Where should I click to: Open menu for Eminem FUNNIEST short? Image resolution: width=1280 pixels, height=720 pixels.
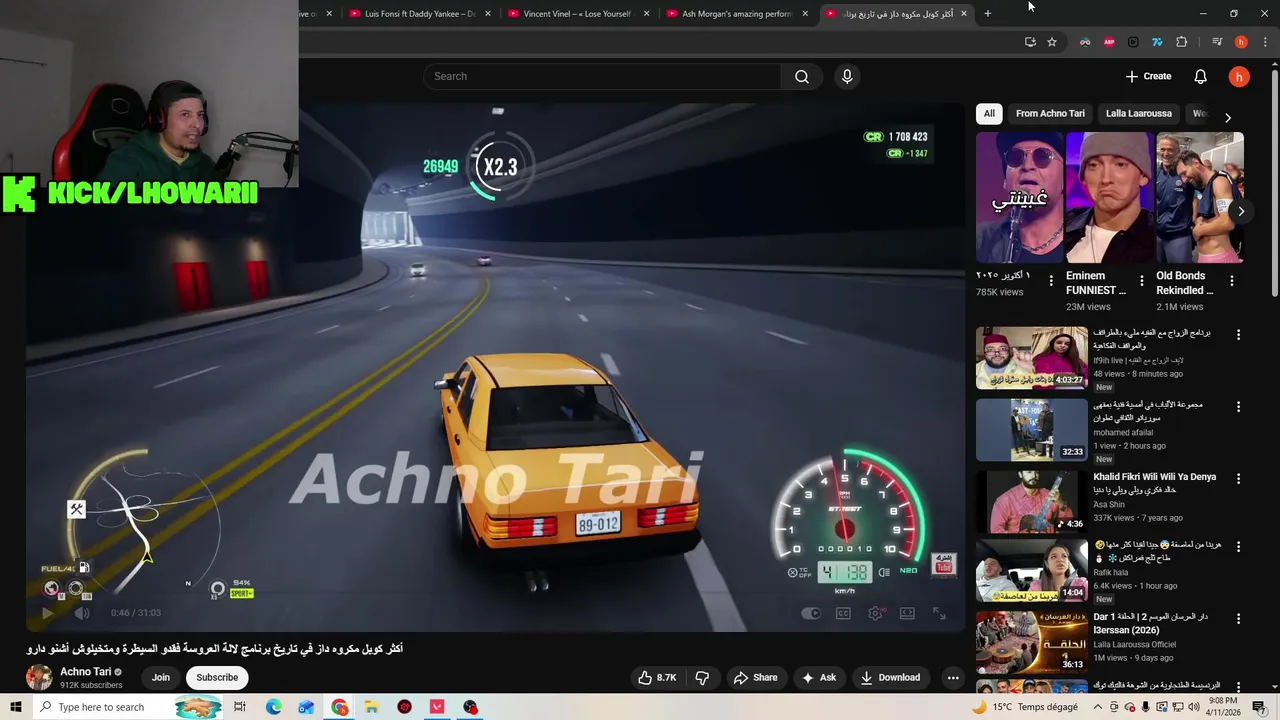1142,281
